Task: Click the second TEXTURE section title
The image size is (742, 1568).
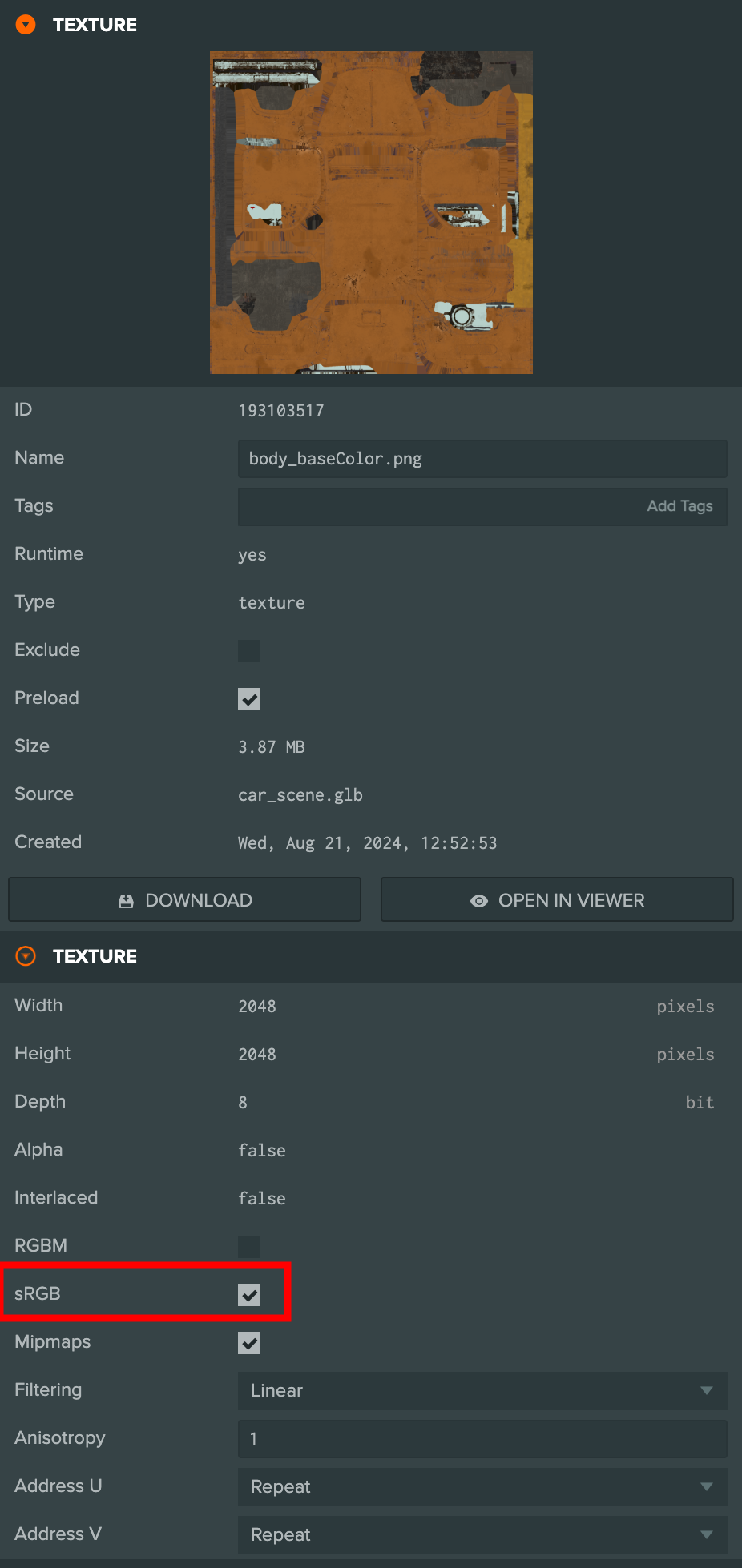Action: [x=95, y=956]
